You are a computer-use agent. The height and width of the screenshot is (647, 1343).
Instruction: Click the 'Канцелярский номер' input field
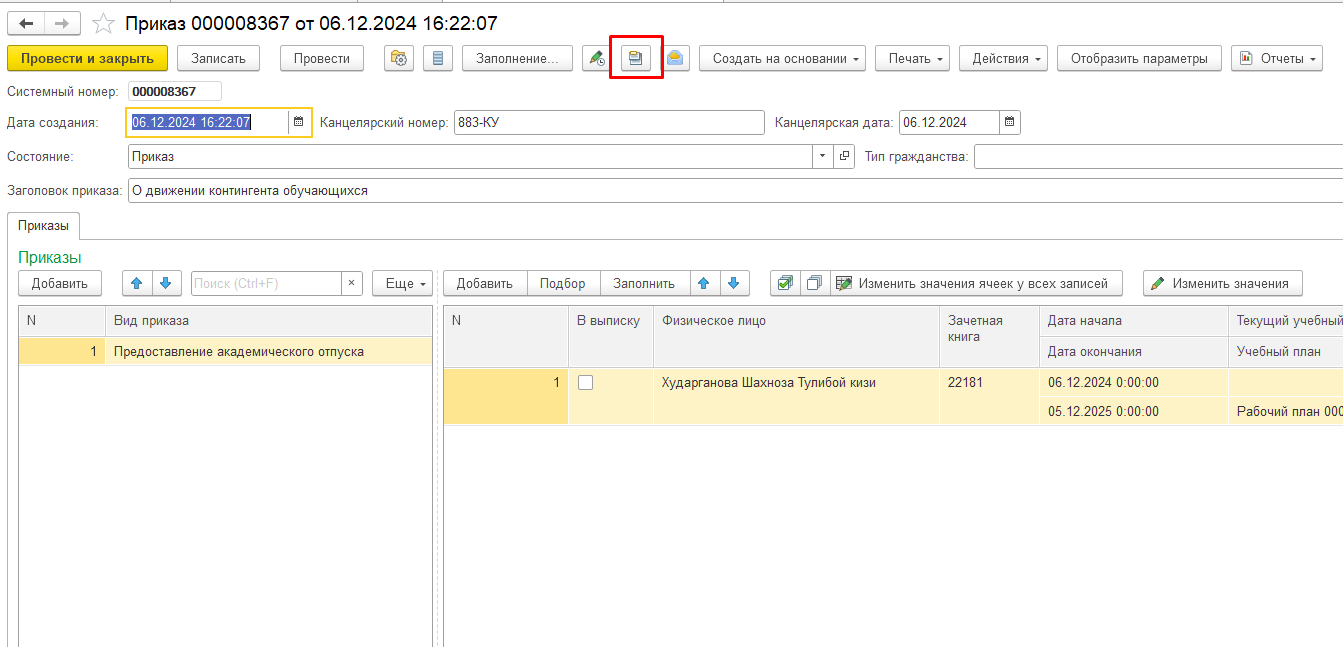608,122
